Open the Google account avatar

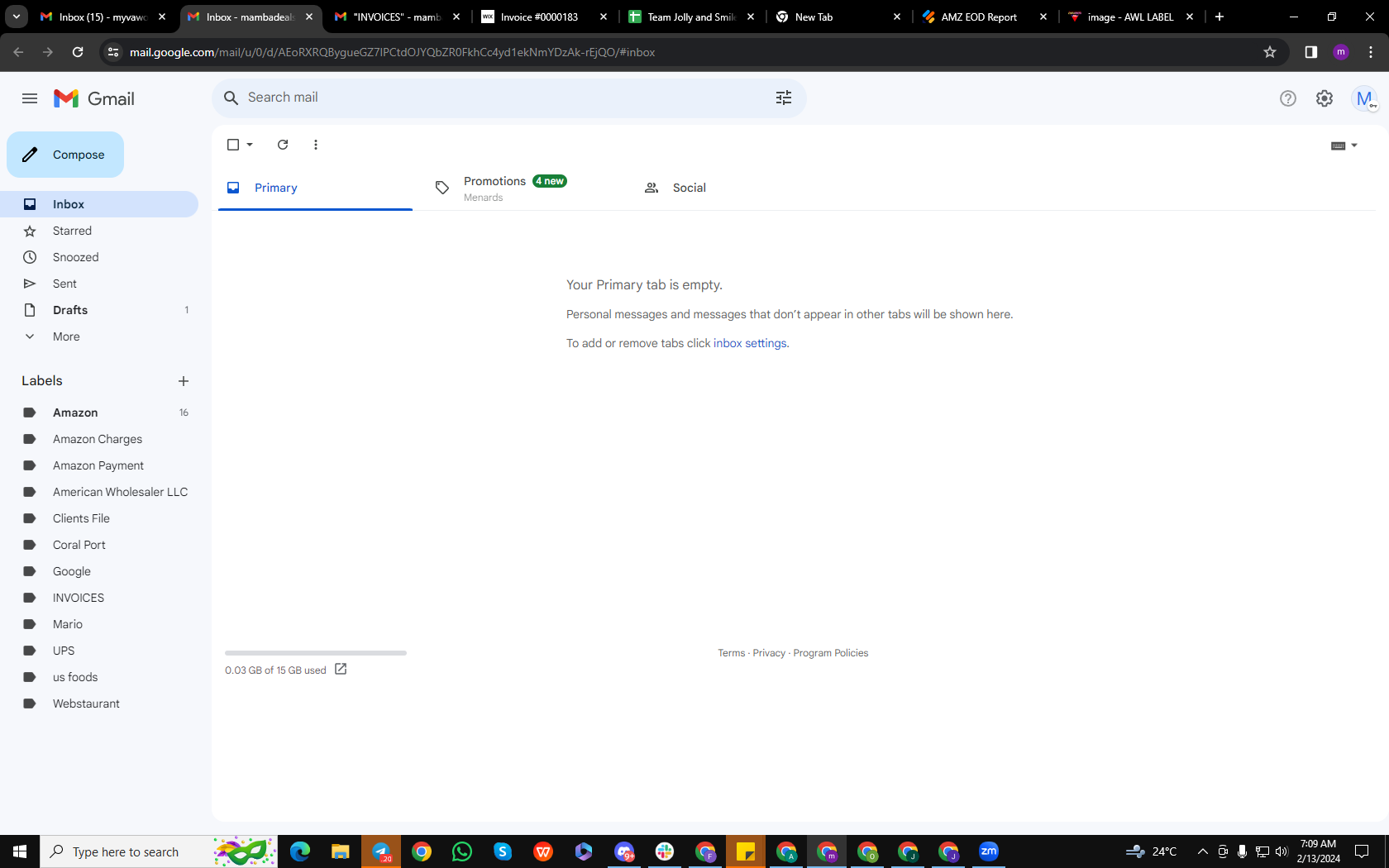pos(1364,98)
